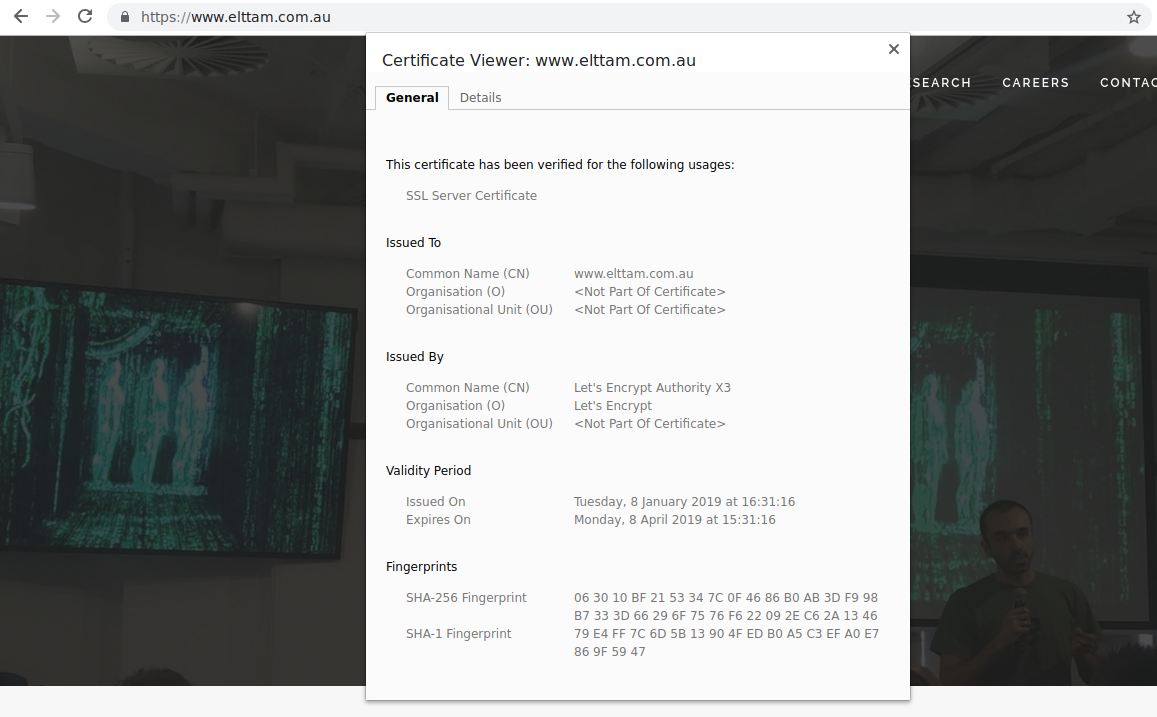This screenshot has height=717, width=1157.
Task: Click the Issued On date value
Action: [684, 501]
